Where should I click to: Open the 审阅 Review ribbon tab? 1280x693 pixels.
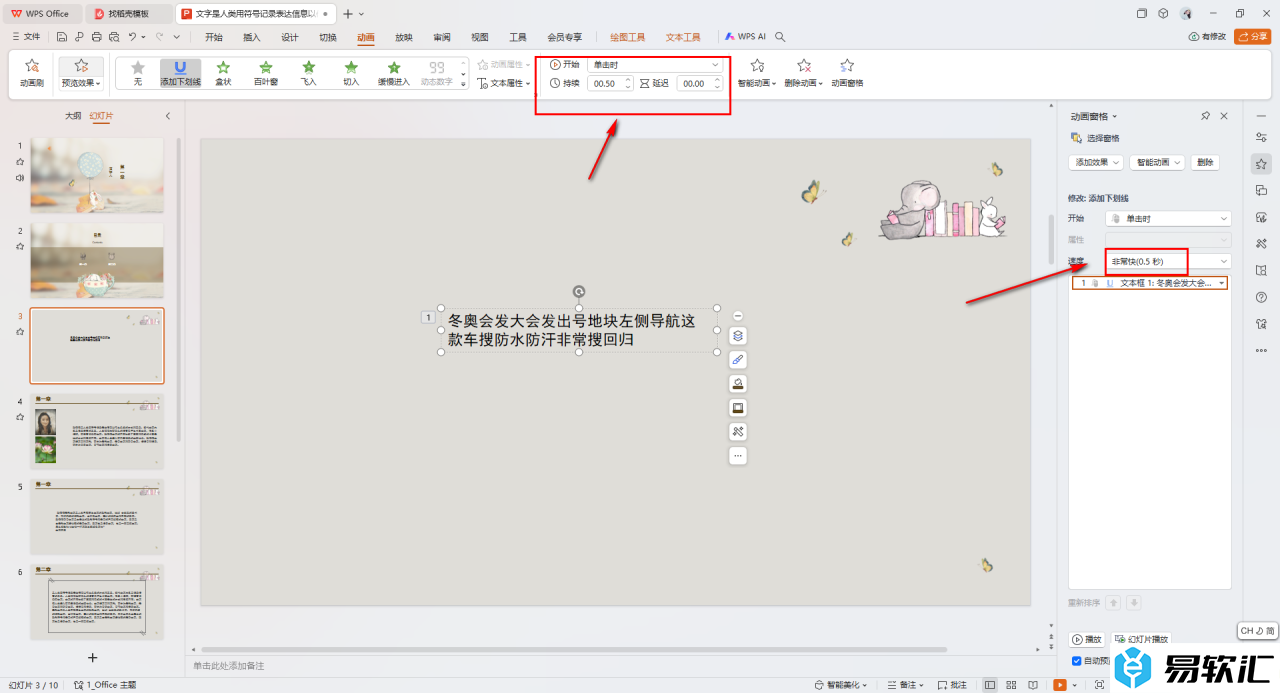point(442,37)
